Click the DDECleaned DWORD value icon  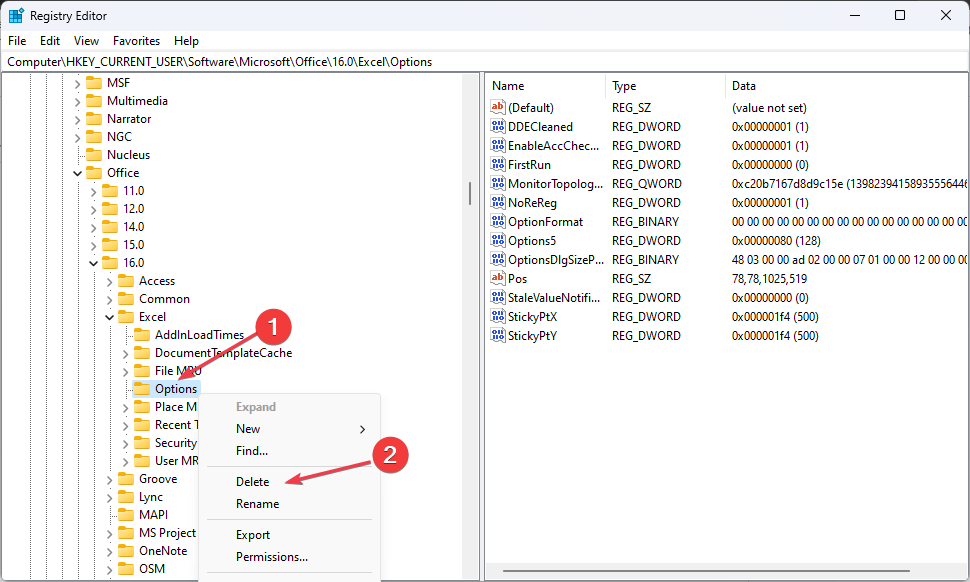tap(498, 127)
